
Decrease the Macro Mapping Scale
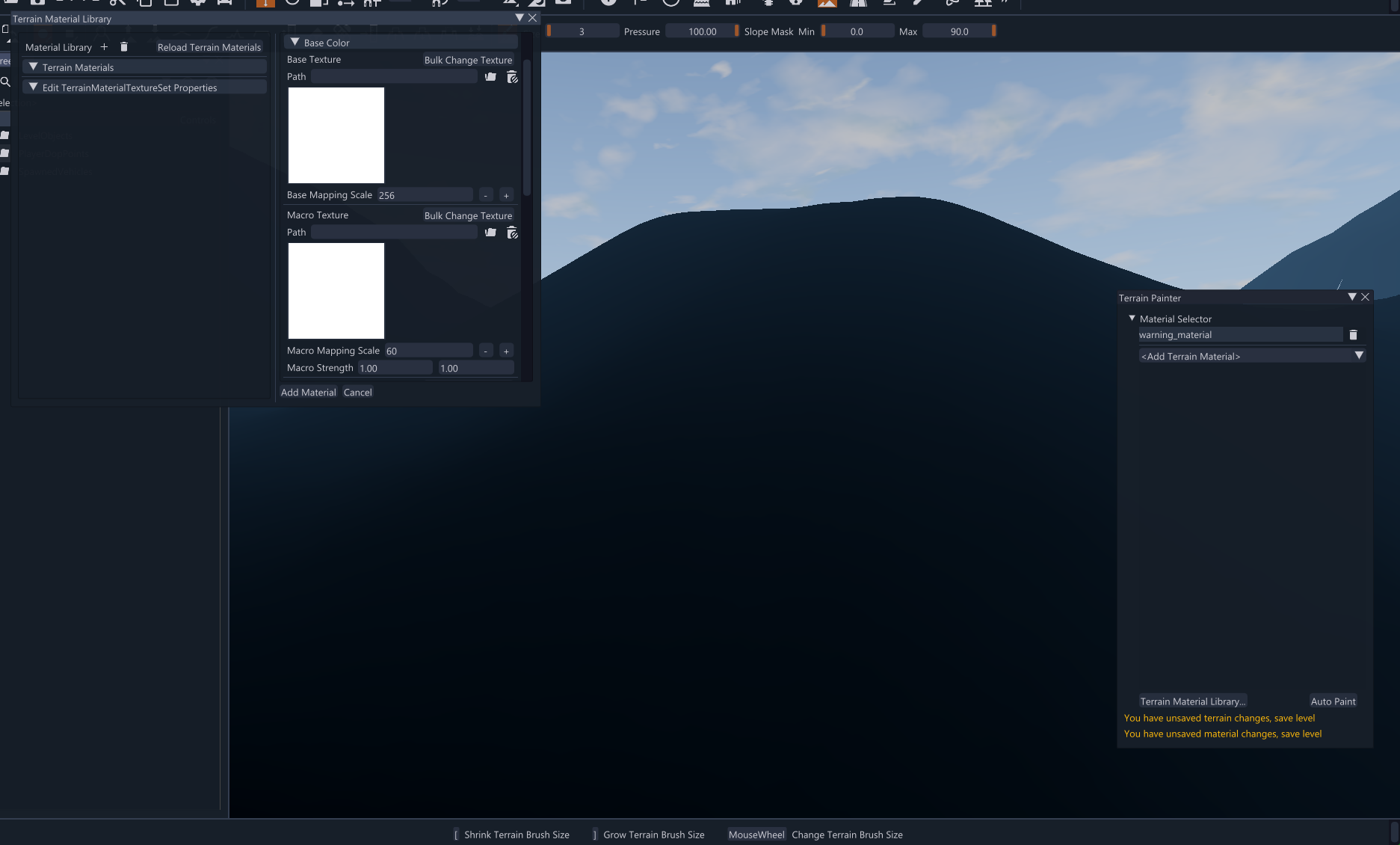click(486, 351)
